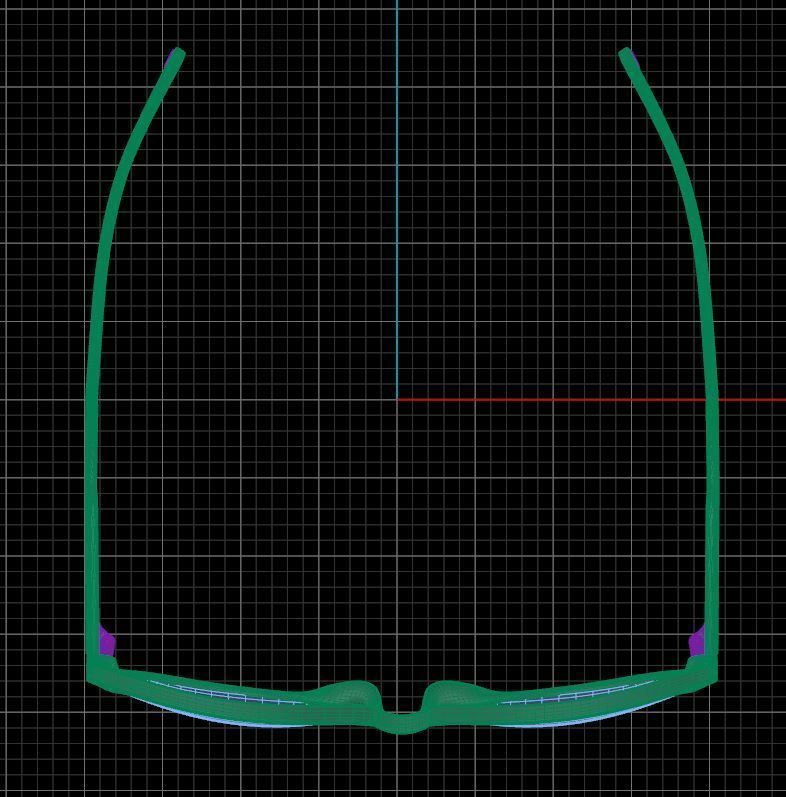This screenshot has width=786, height=797.
Task: Click the red horizontal axis line
Action: click(591, 400)
